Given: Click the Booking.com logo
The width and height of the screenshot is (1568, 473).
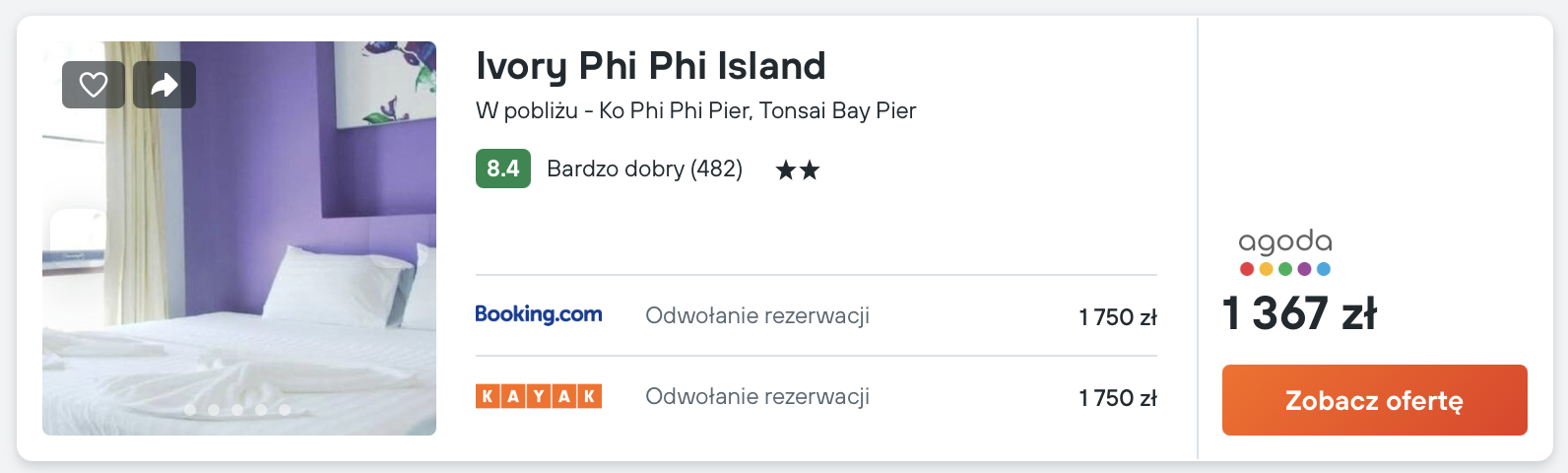Looking at the screenshot, I should pos(539,315).
